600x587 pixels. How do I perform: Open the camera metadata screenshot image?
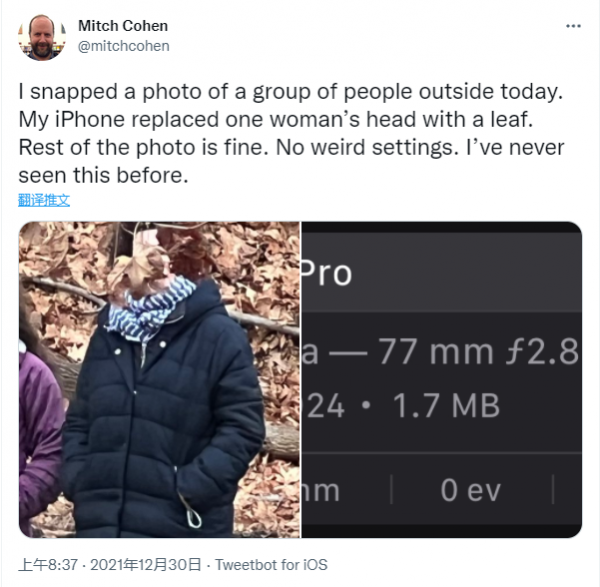coord(442,379)
